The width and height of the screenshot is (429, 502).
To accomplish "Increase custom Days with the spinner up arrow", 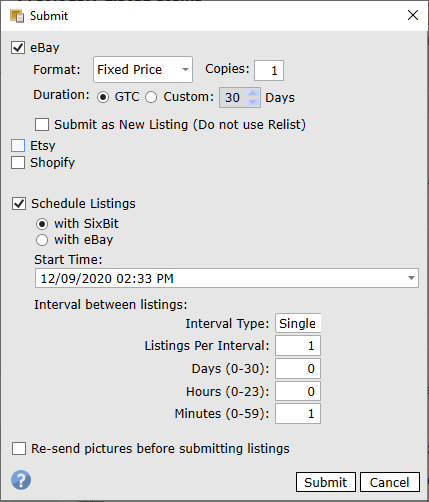I will (253, 93).
